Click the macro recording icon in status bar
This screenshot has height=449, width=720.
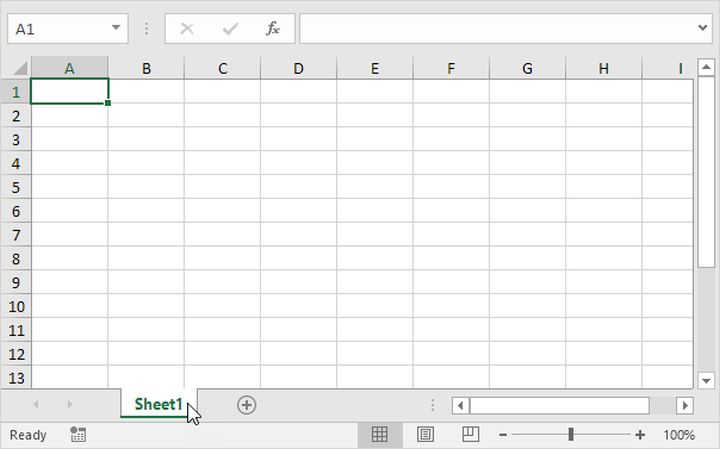point(79,435)
